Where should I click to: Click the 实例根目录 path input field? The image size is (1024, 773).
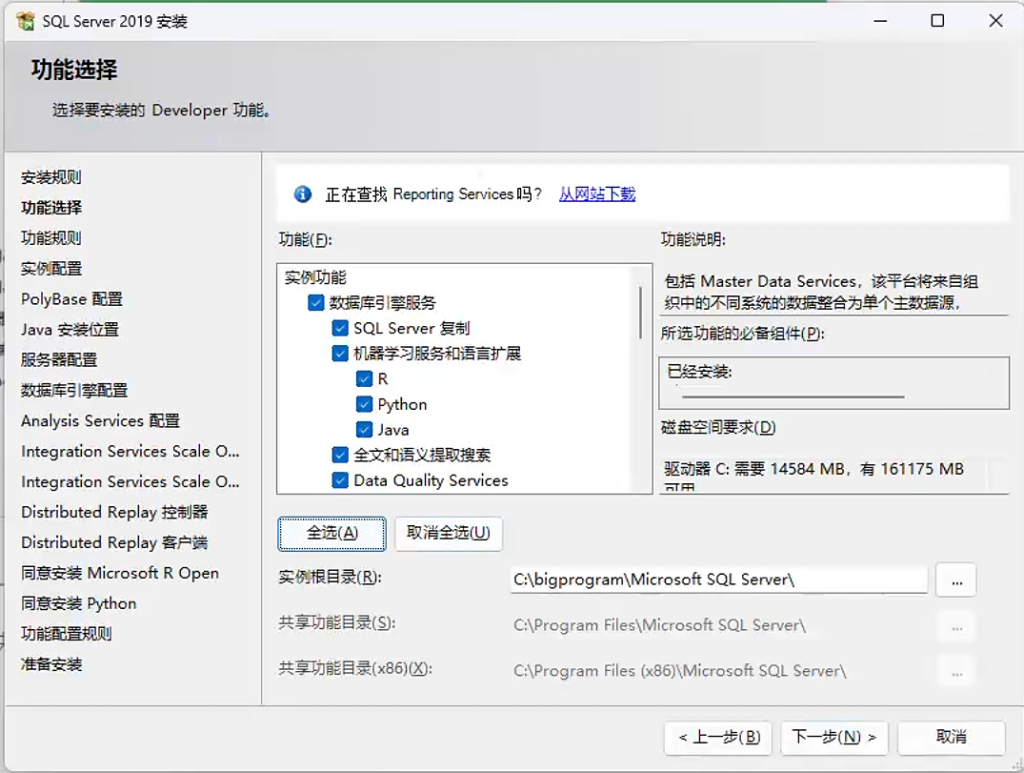719,580
